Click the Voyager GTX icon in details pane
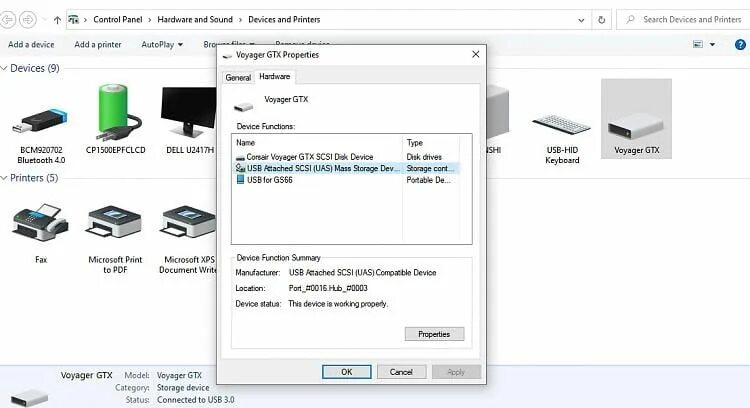750x408 pixels. pyautogui.click(x=30, y=397)
